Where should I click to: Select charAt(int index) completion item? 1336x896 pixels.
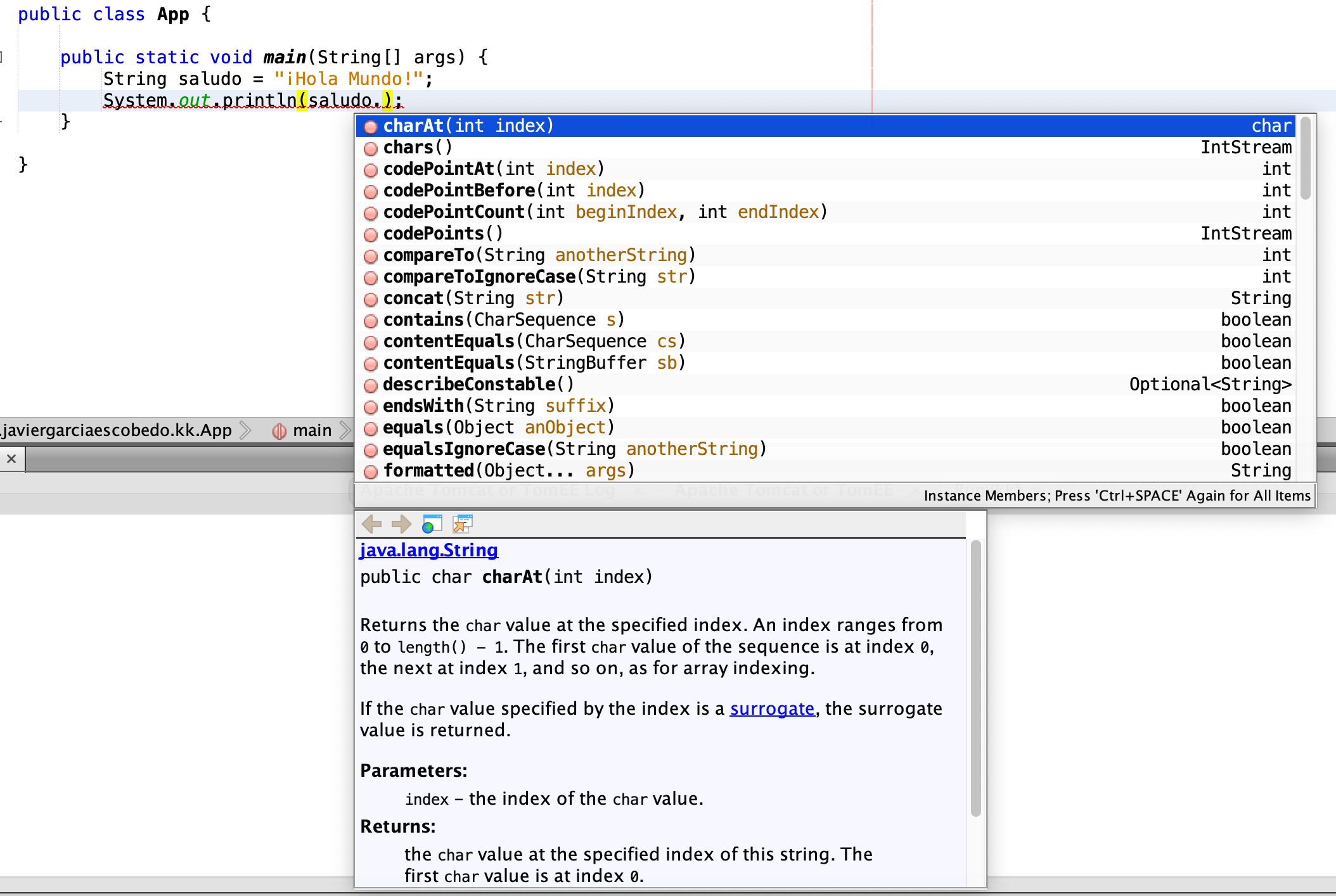click(x=469, y=126)
